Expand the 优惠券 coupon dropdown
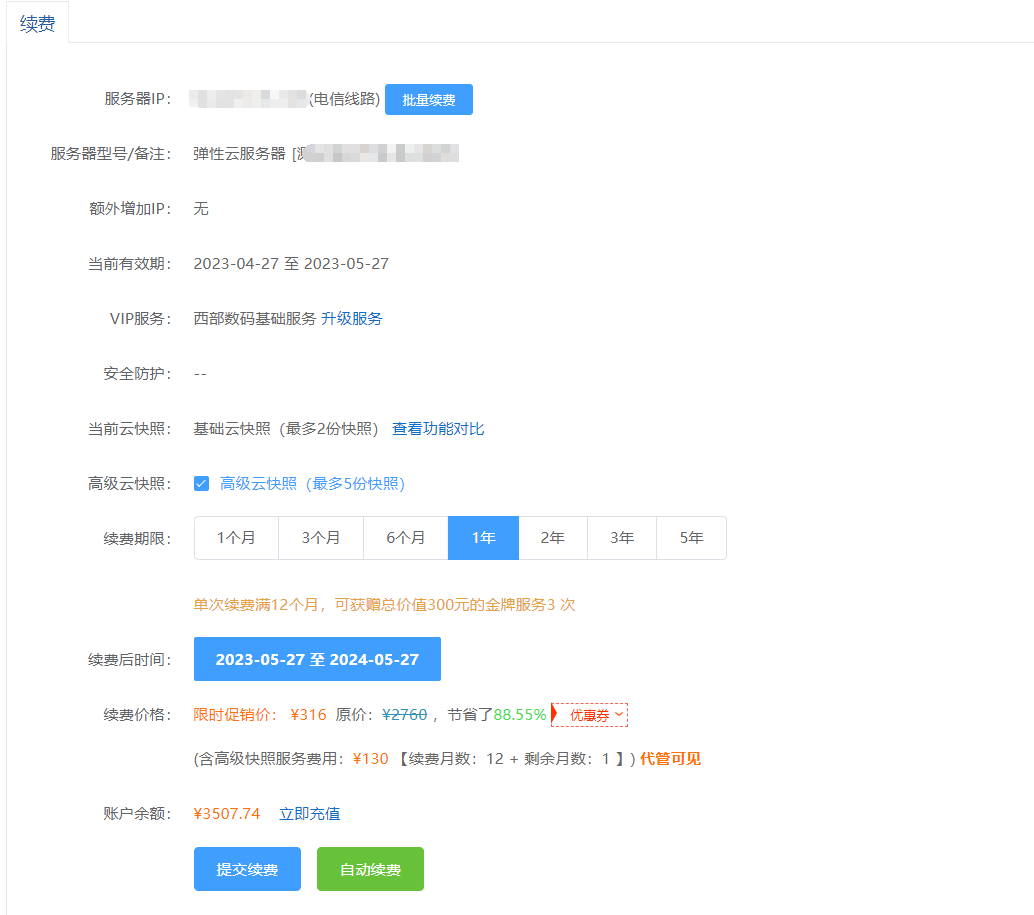 590,715
